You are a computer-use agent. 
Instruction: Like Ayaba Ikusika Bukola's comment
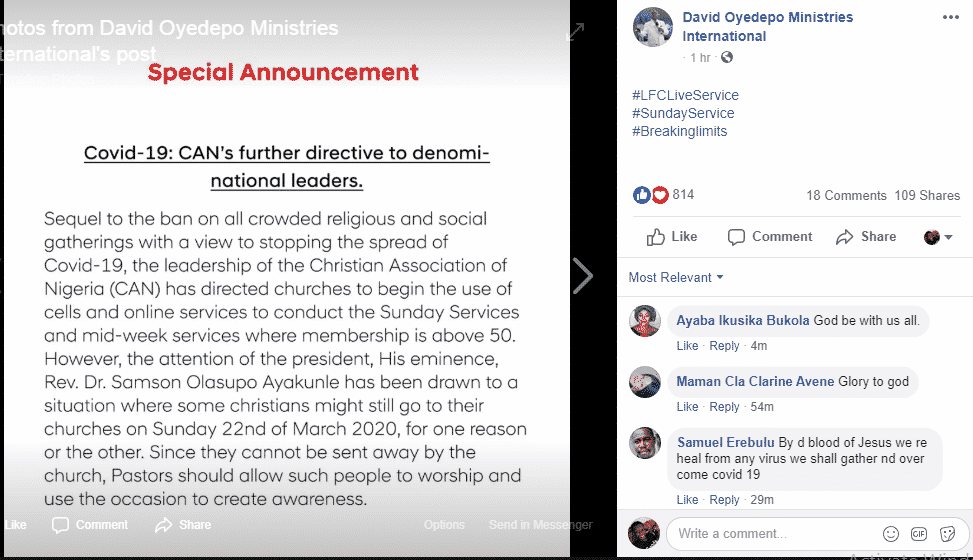(x=687, y=346)
